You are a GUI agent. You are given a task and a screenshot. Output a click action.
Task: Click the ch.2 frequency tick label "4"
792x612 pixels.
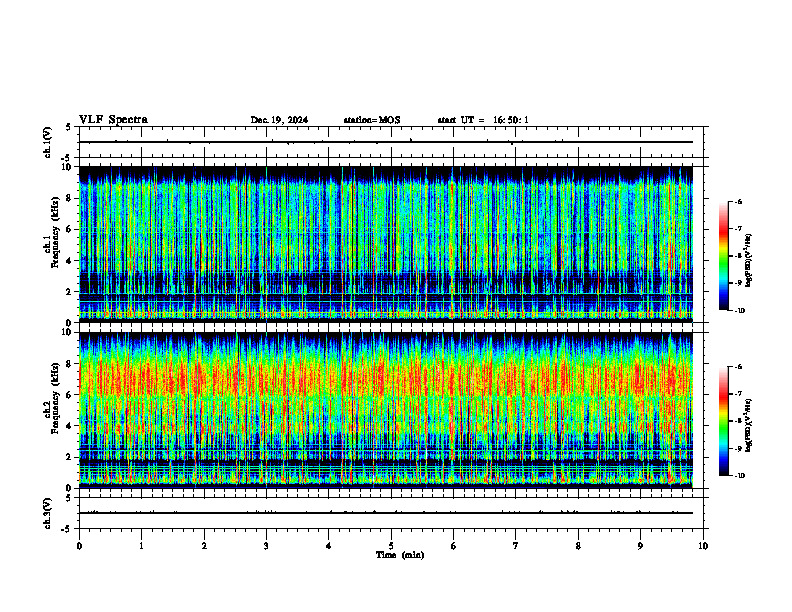70,426
